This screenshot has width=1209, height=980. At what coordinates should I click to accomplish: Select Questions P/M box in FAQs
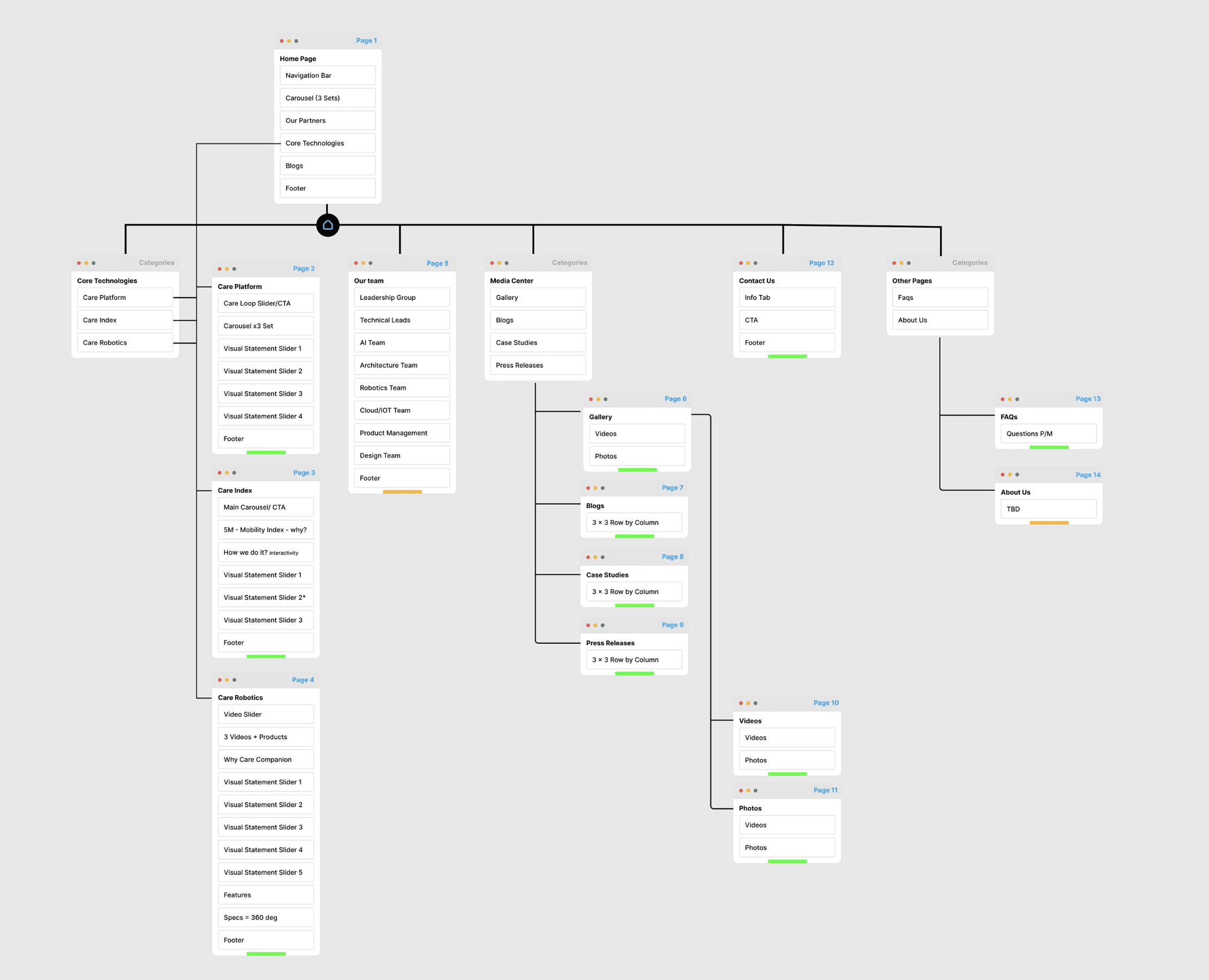point(1048,434)
